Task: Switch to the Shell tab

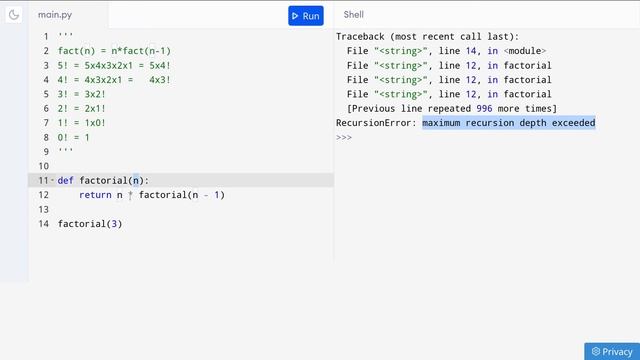Action: [353, 15]
